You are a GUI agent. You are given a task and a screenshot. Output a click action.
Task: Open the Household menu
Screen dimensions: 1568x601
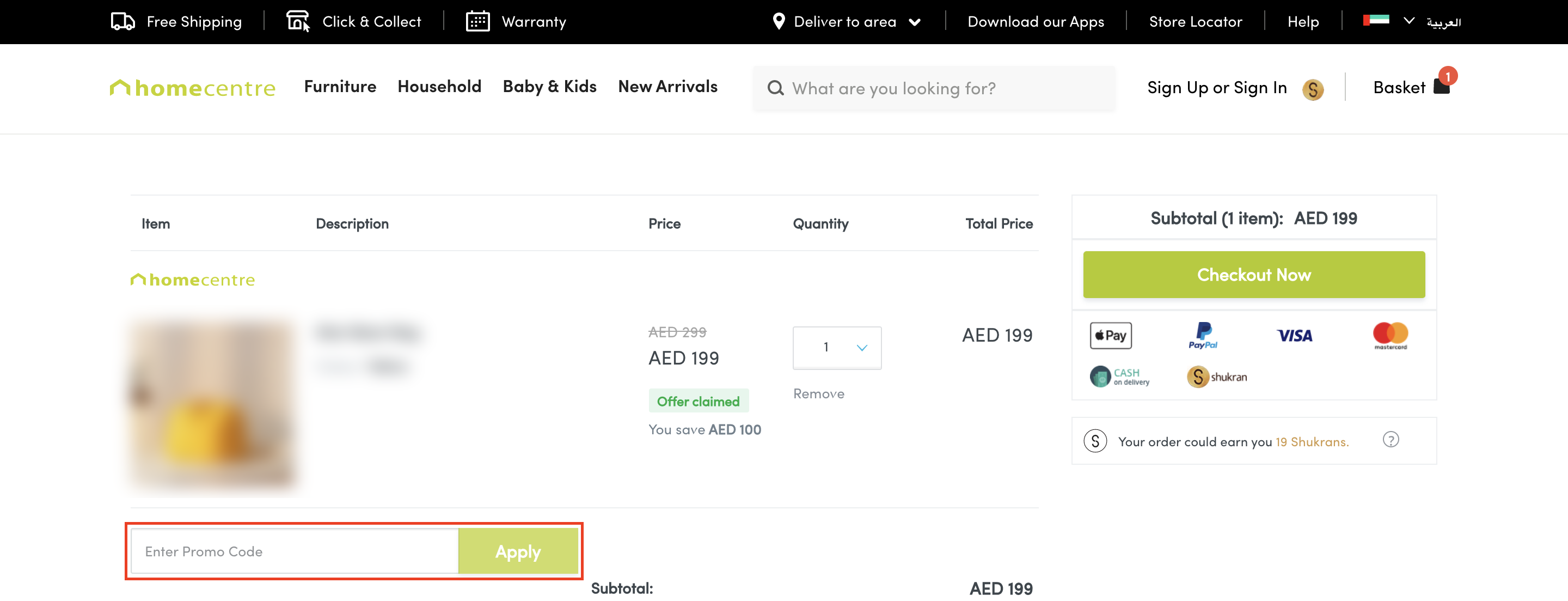pos(439,87)
